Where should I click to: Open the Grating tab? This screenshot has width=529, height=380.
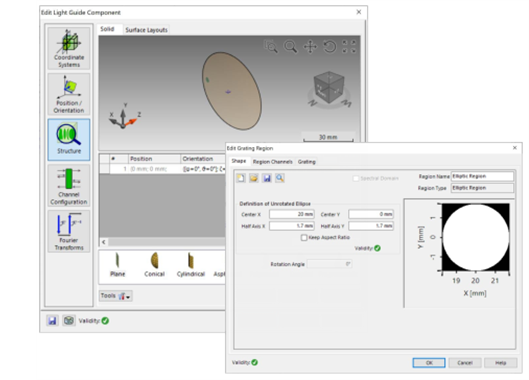pos(306,162)
